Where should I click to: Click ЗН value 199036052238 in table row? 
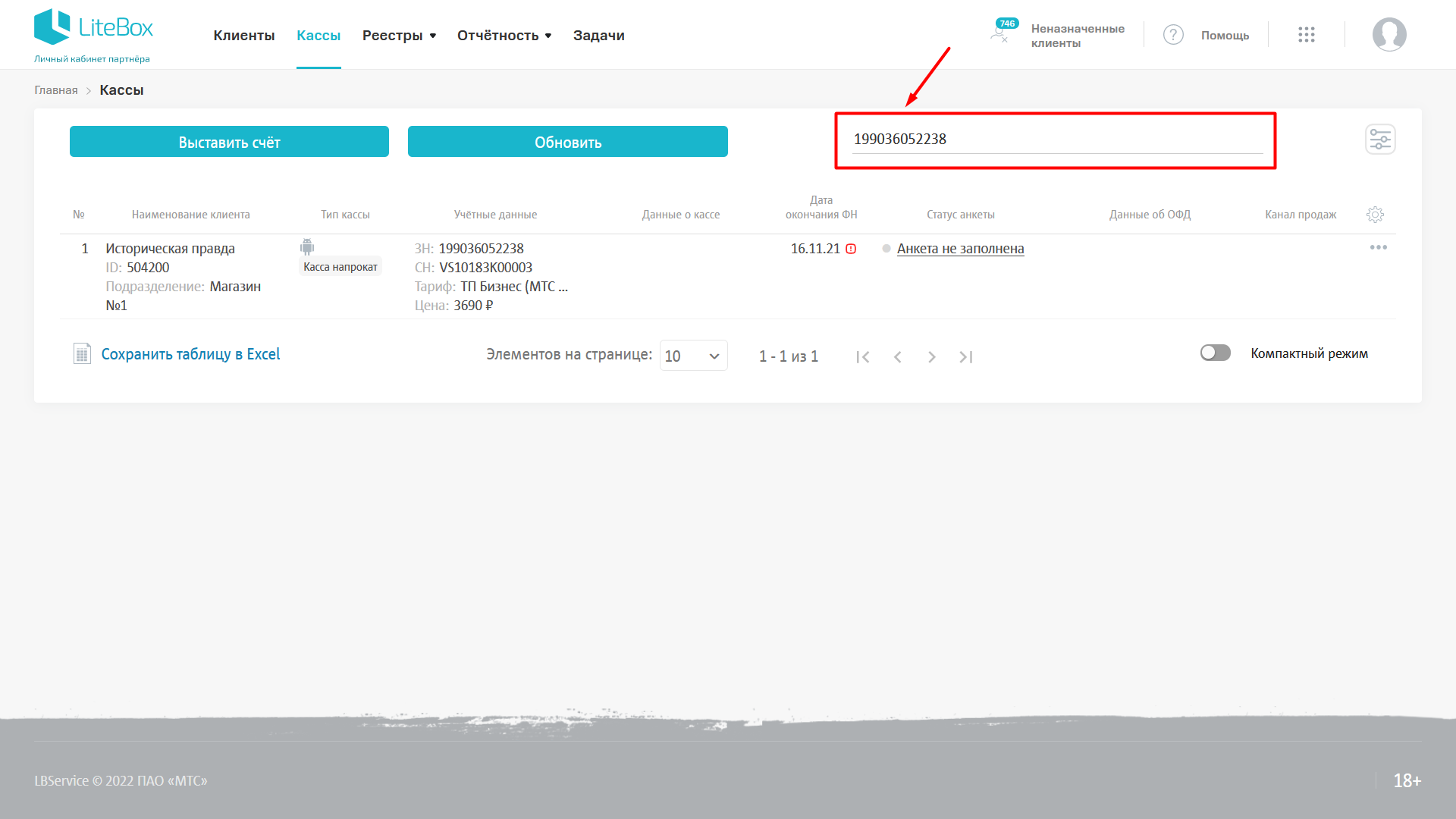(x=481, y=249)
